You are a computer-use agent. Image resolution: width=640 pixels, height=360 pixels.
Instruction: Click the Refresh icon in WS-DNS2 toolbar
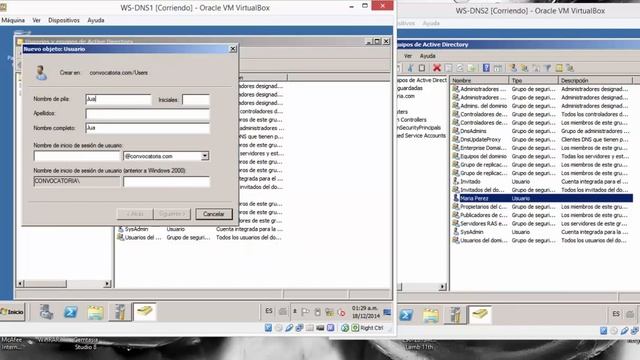pos(460,68)
